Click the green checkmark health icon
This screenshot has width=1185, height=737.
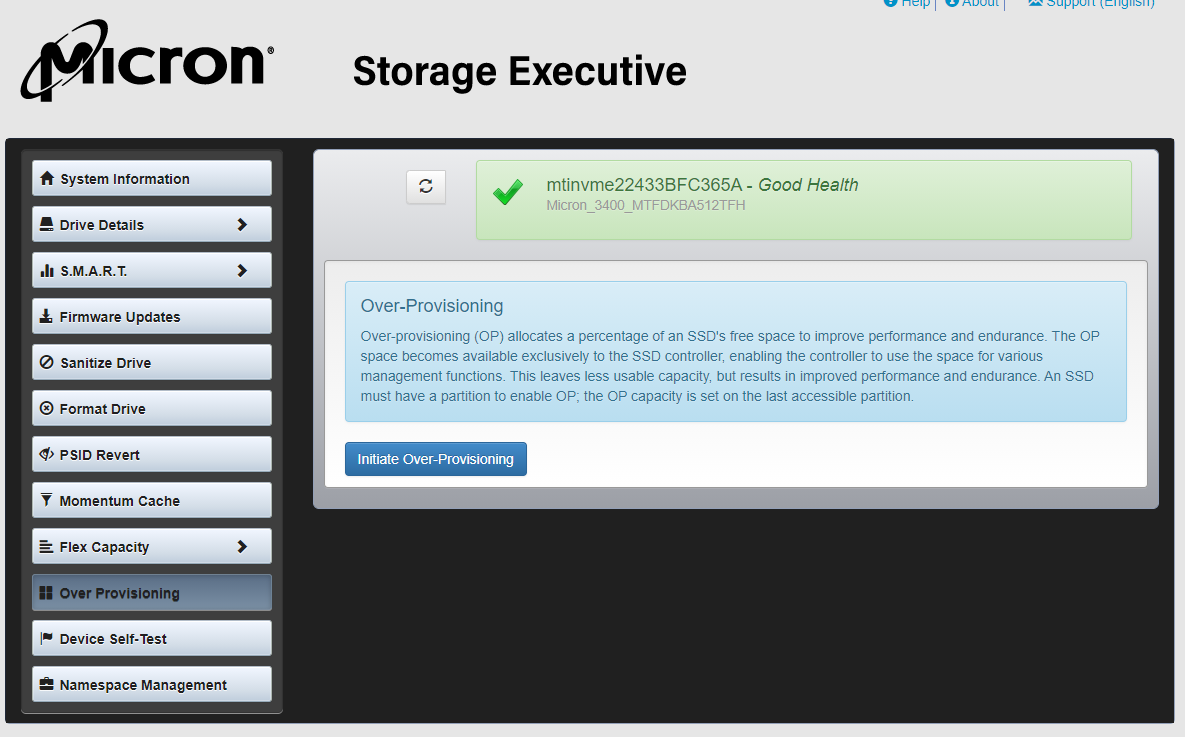point(508,193)
